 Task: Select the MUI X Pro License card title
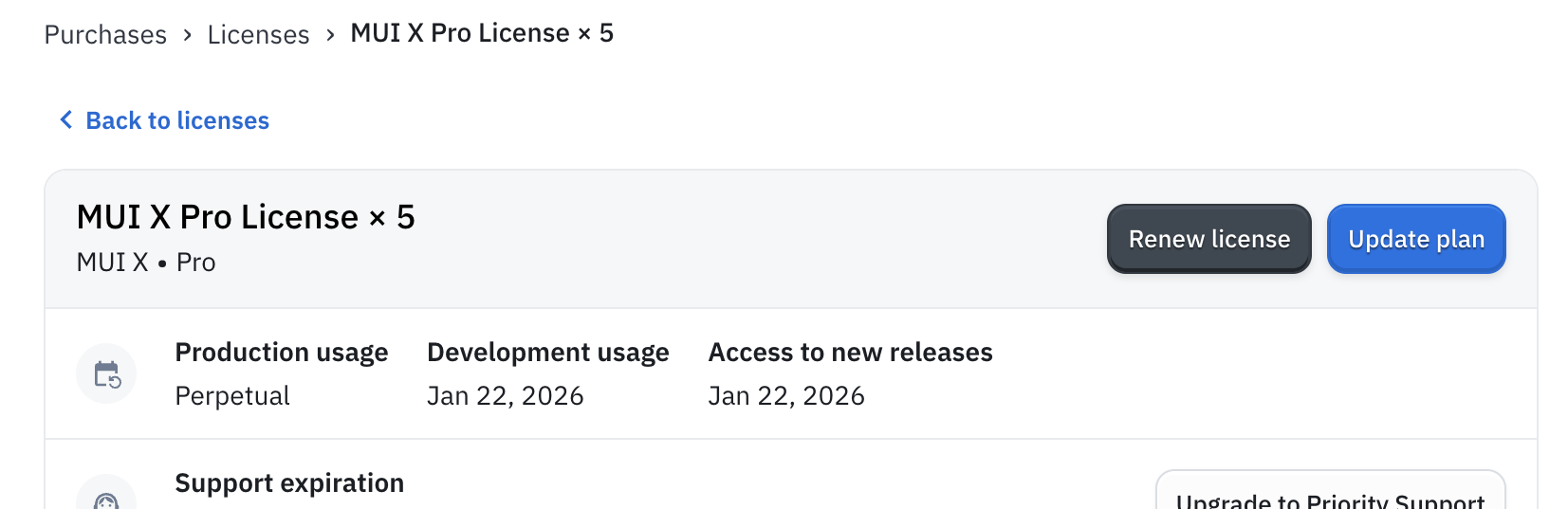(246, 217)
